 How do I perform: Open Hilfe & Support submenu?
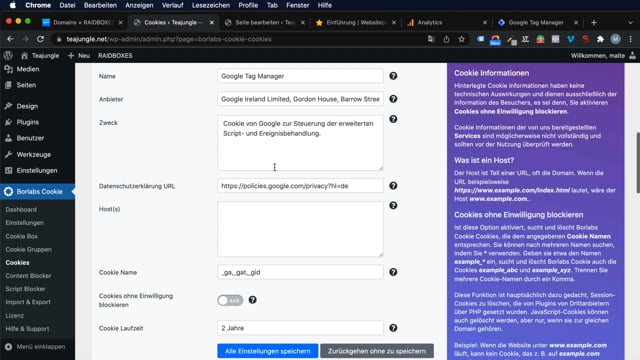point(27,329)
